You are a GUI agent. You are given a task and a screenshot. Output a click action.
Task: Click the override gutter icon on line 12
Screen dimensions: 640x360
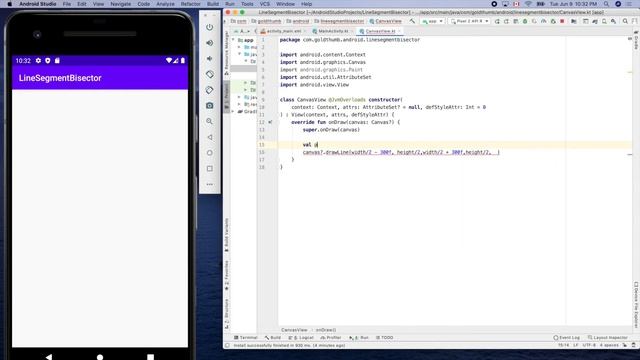[270, 122]
